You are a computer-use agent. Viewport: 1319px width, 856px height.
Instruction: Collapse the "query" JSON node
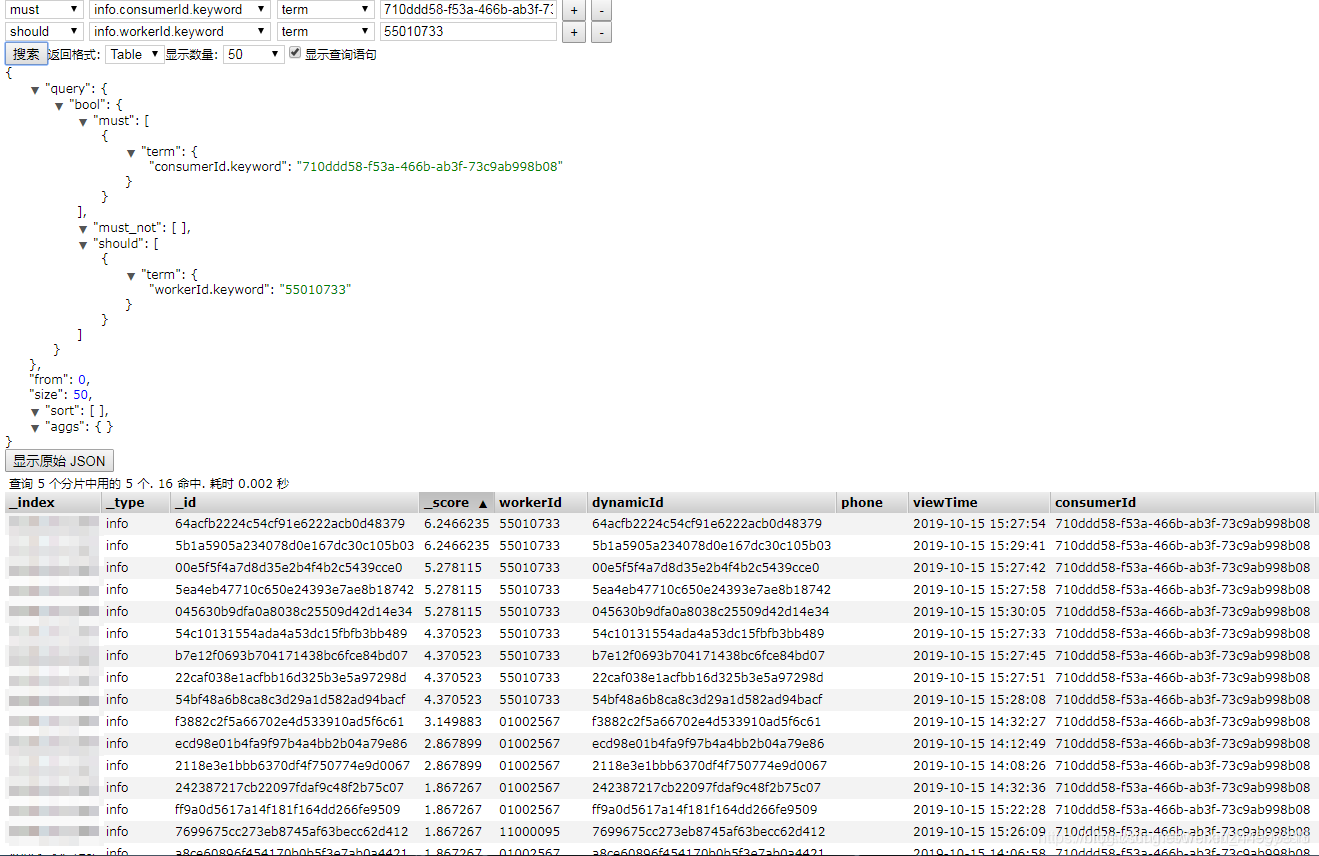[35, 90]
